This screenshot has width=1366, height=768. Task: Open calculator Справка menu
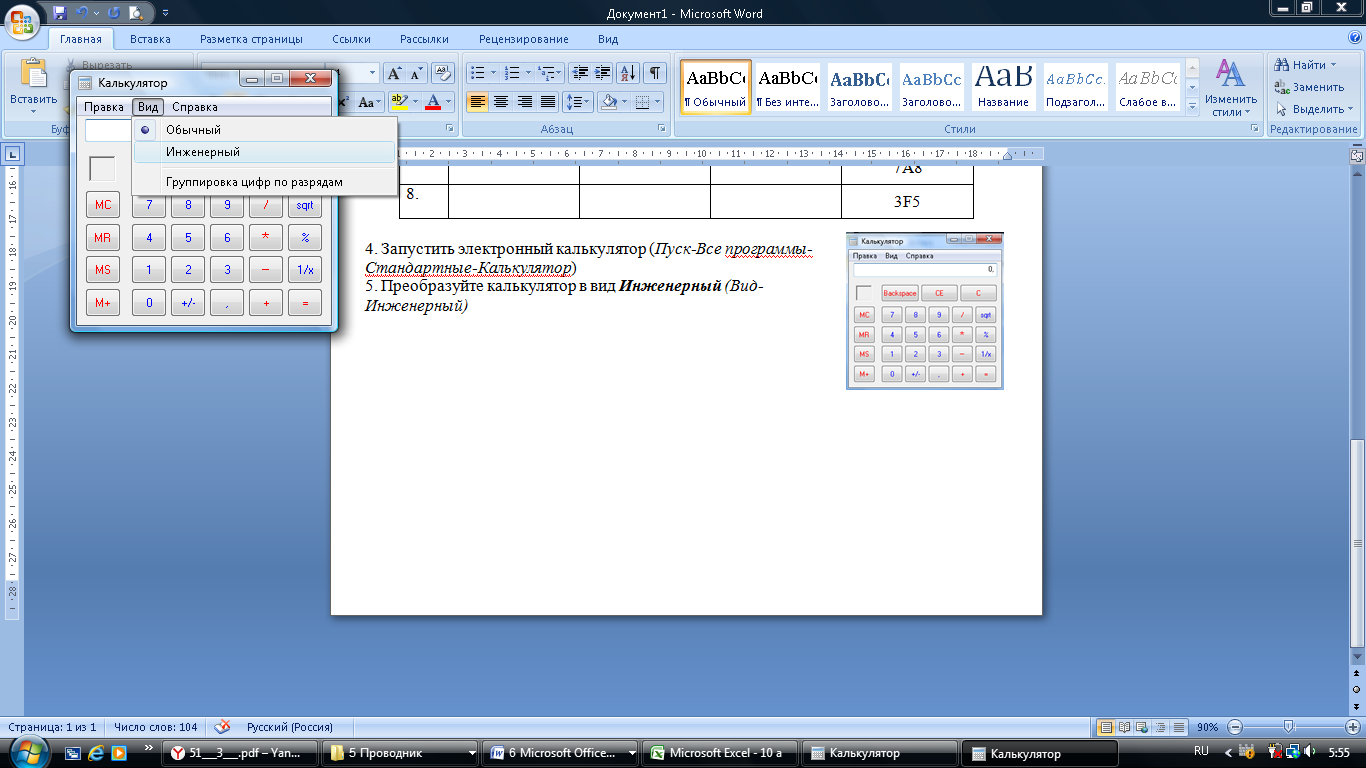(195, 107)
